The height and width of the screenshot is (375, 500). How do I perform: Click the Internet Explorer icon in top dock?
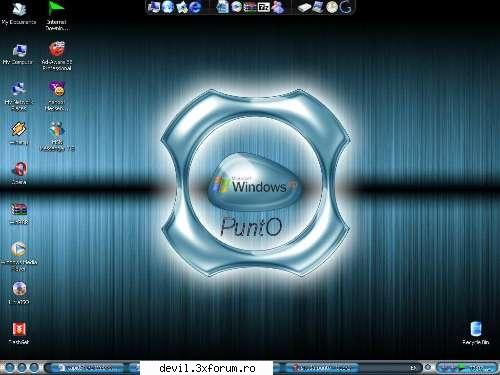195,7
